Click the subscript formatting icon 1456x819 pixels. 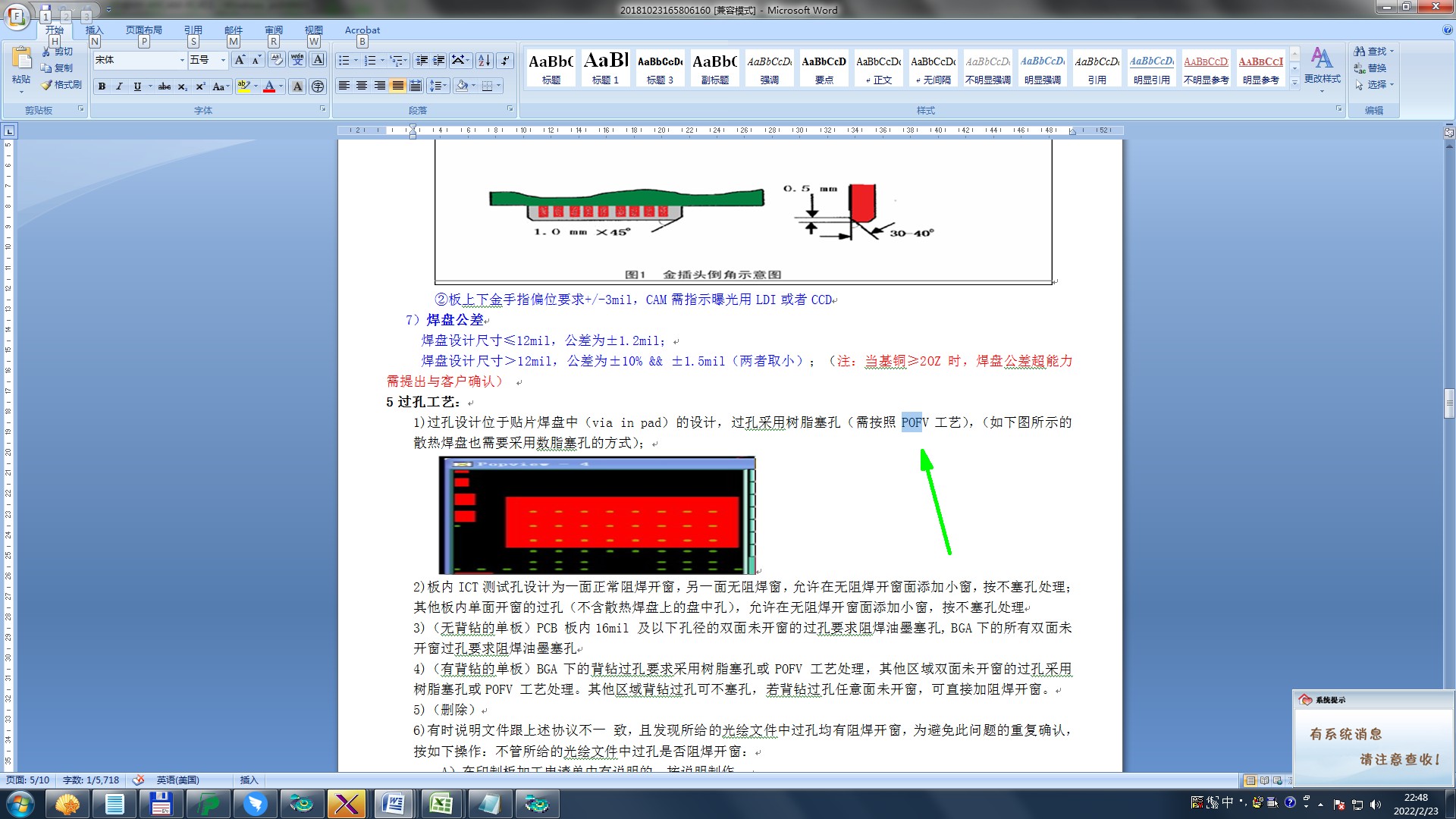coord(182,86)
